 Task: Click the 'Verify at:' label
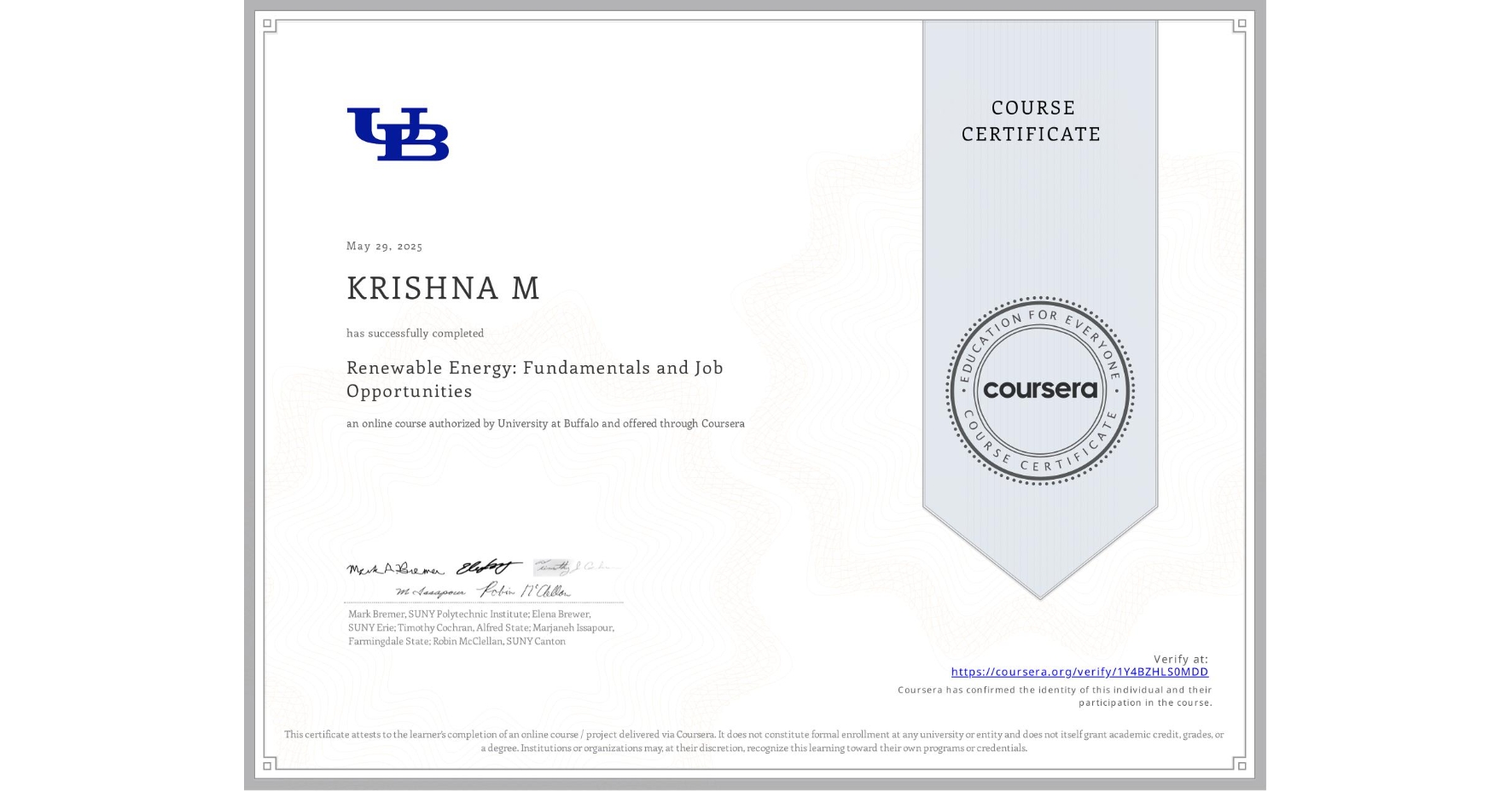point(1181,659)
